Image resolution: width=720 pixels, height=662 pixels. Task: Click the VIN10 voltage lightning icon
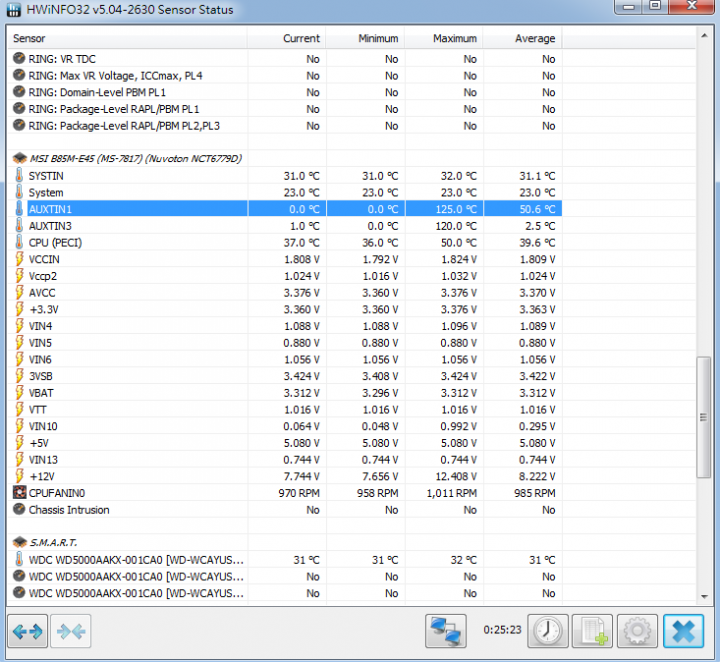(x=19, y=426)
